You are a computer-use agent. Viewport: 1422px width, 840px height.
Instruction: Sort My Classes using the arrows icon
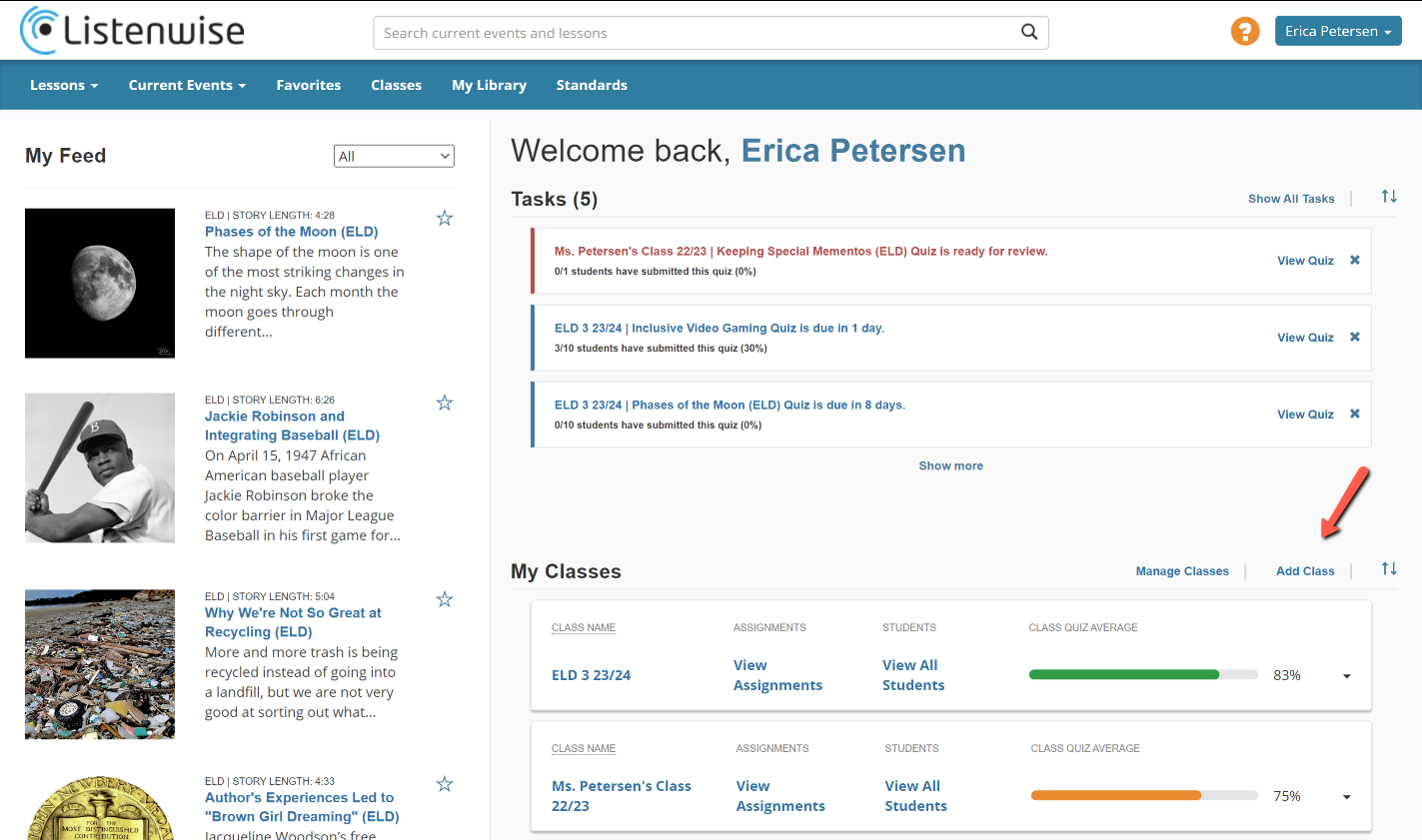(x=1389, y=568)
